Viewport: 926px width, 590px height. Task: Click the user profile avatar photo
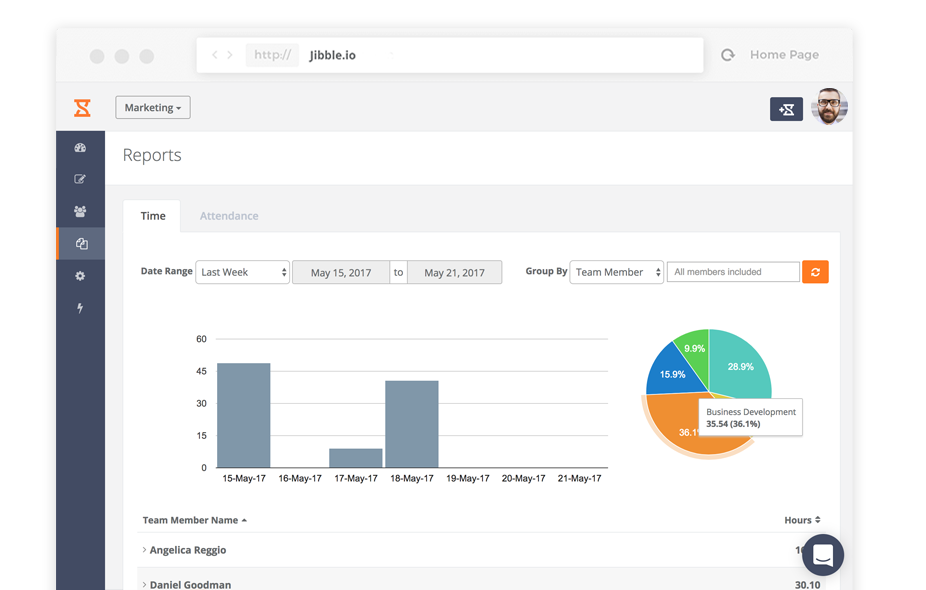point(829,107)
